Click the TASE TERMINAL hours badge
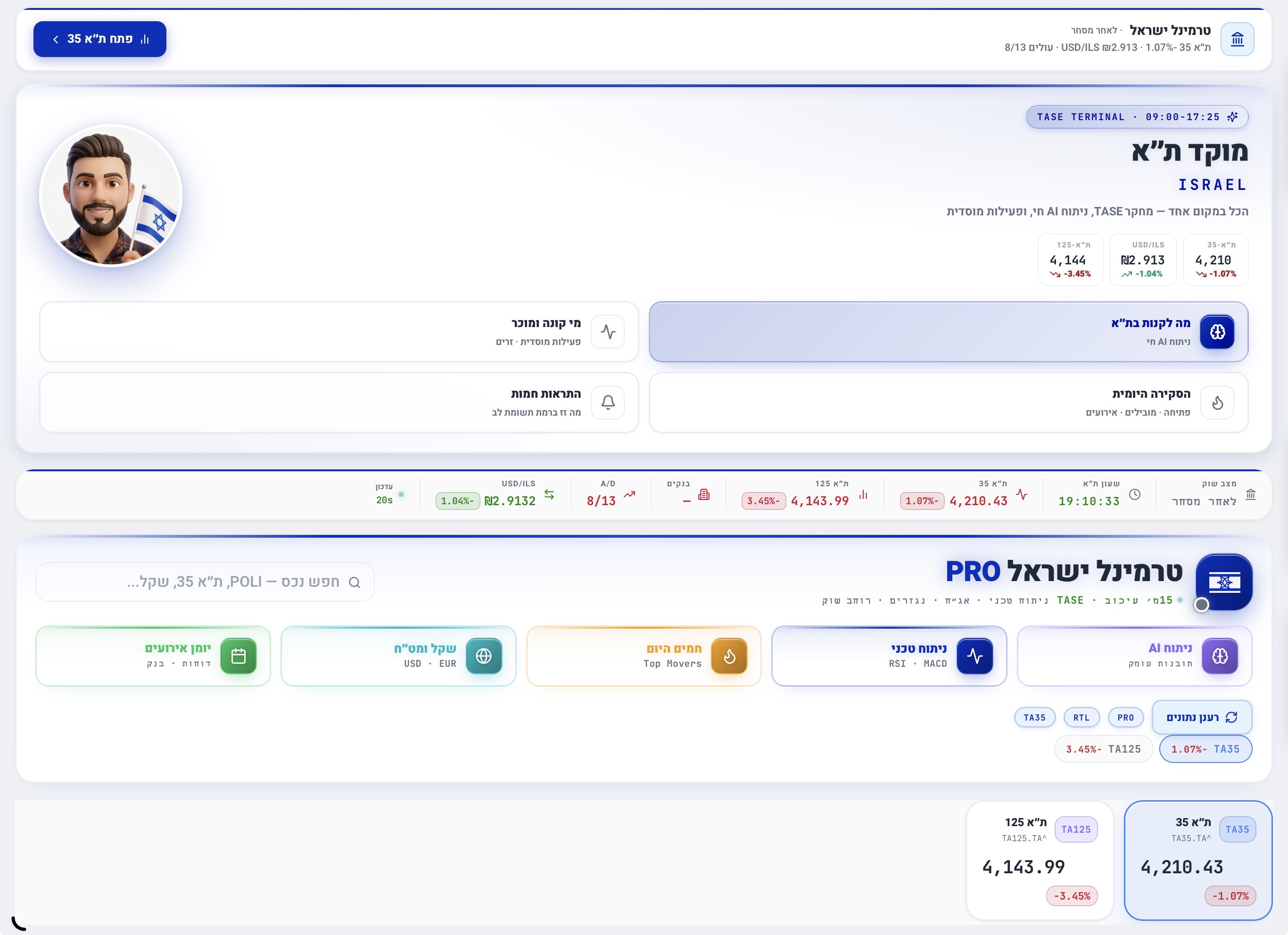The width and height of the screenshot is (1288, 935). [x=1137, y=117]
